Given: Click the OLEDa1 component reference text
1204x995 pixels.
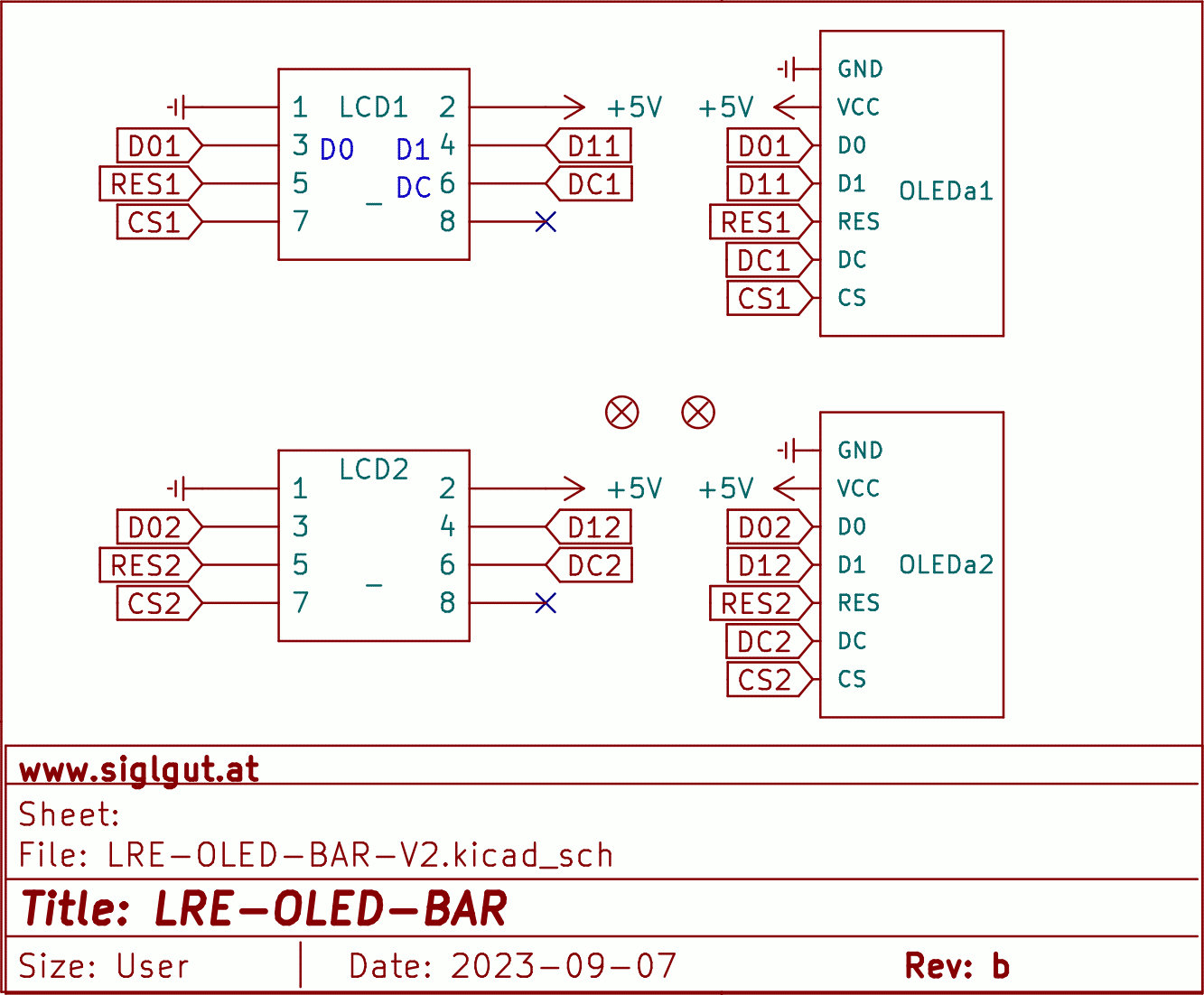Looking at the screenshot, I should coord(946,191).
